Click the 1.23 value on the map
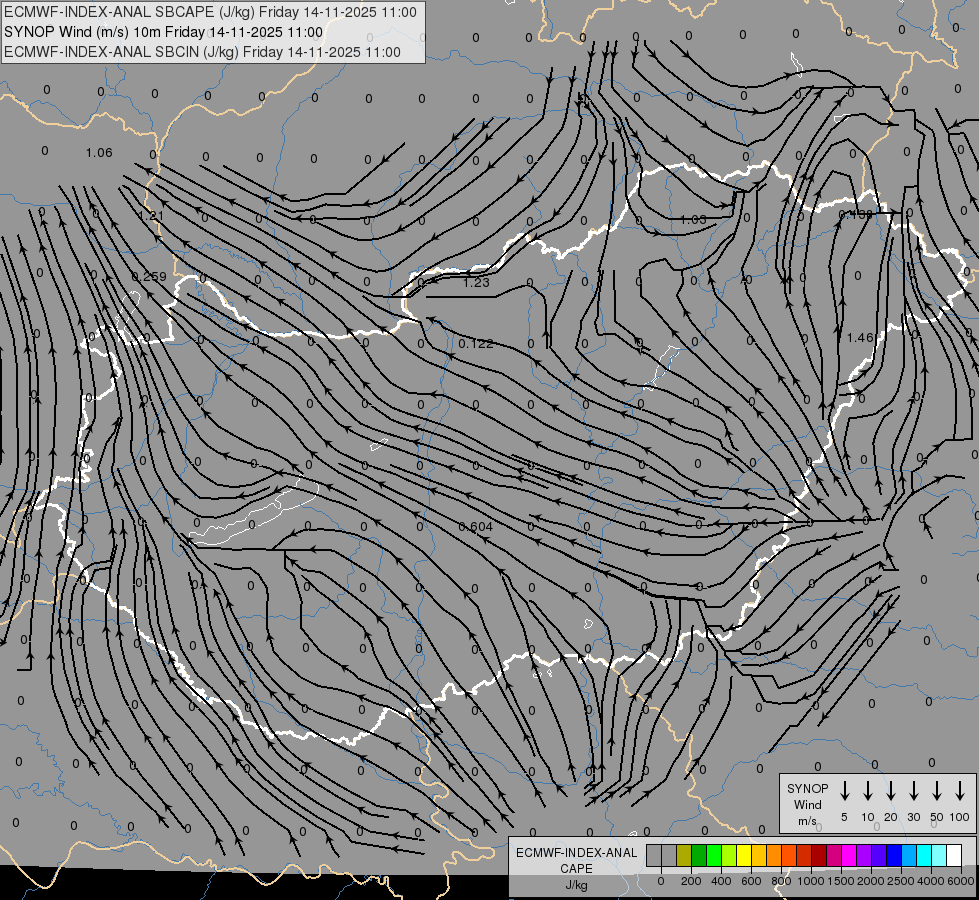The width and height of the screenshot is (979, 900). (x=476, y=282)
